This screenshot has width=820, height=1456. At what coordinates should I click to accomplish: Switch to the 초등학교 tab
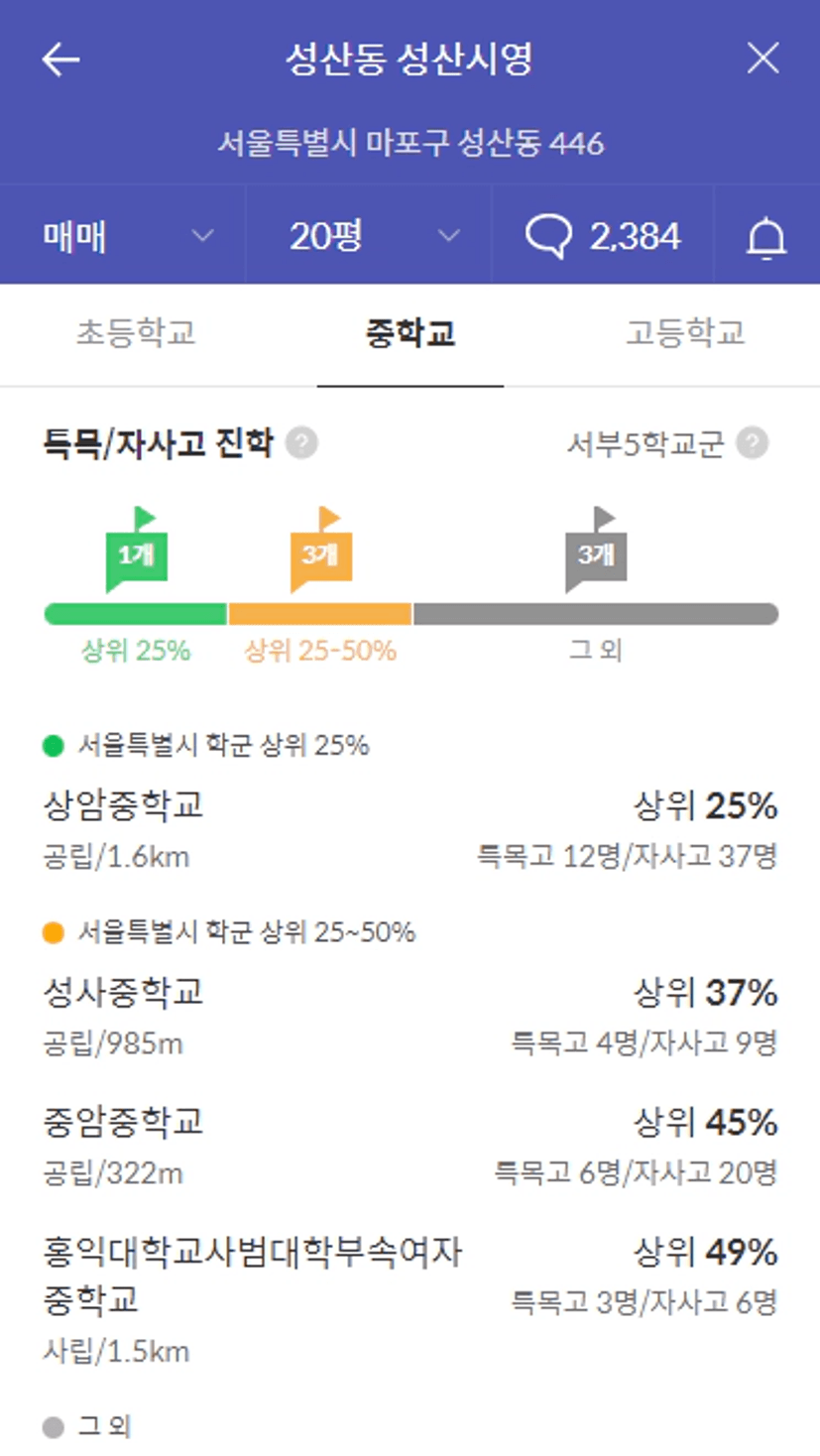[x=137, y=333]
